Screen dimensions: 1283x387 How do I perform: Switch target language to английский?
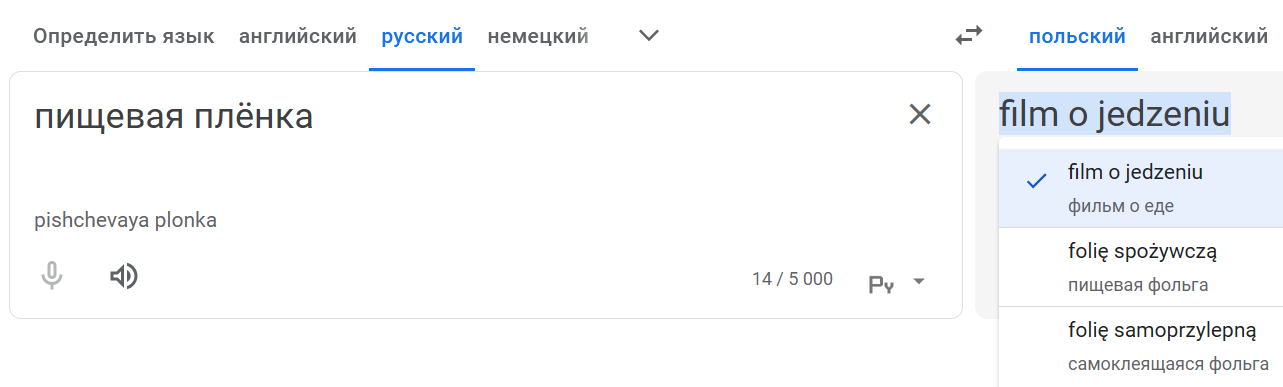click(x=1209, y=37)
